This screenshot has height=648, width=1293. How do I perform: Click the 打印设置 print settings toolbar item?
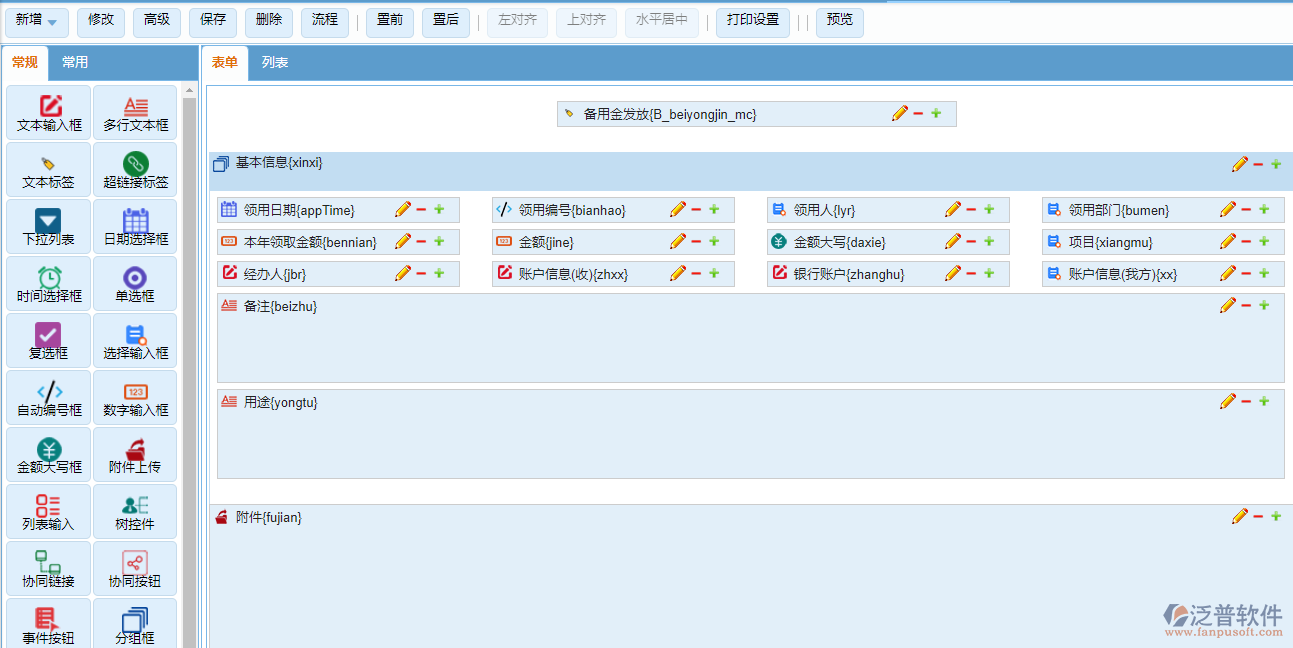(x=752, y=21)
